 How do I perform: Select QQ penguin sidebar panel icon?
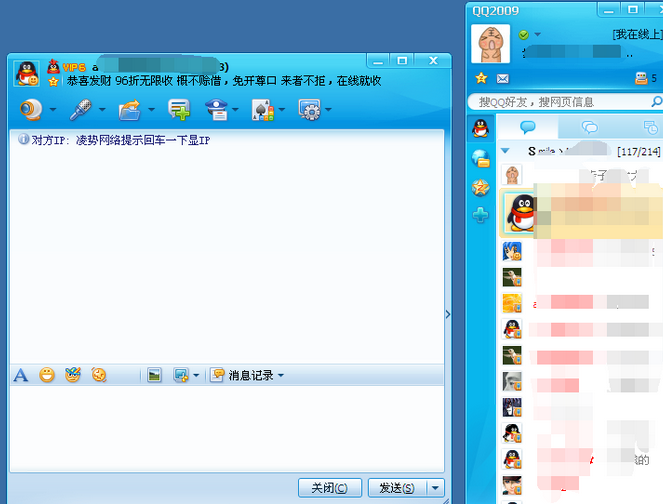click(x=481, y=129)
